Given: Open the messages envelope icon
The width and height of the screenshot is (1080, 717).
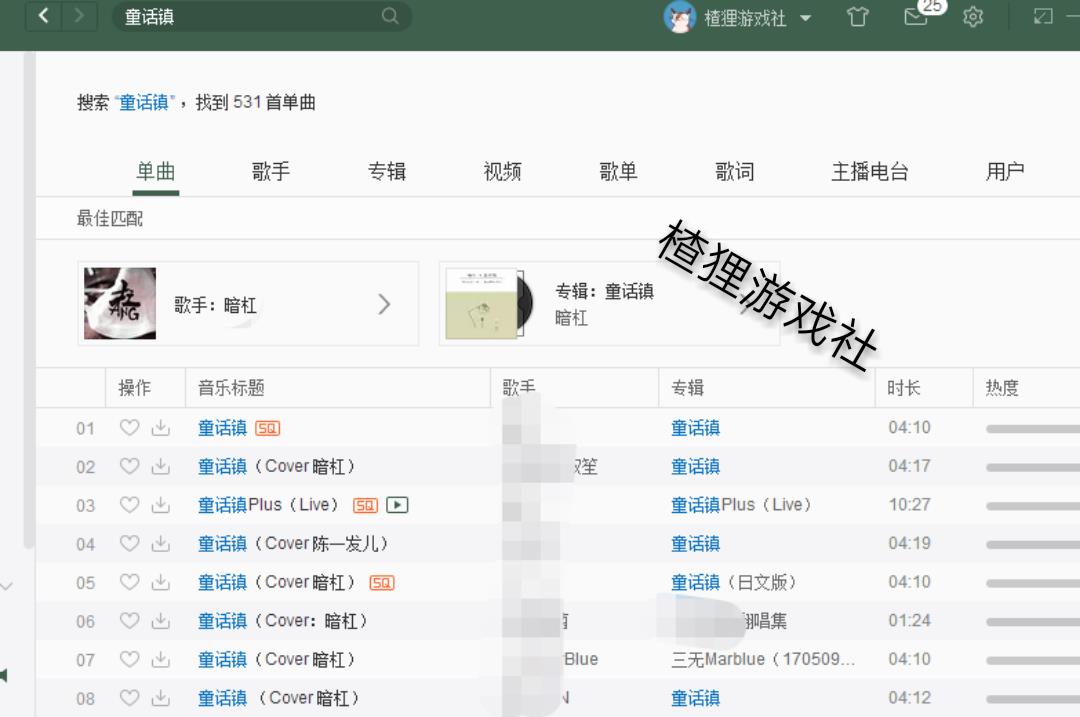Looking at the screenshot, I should click(916, 17).
